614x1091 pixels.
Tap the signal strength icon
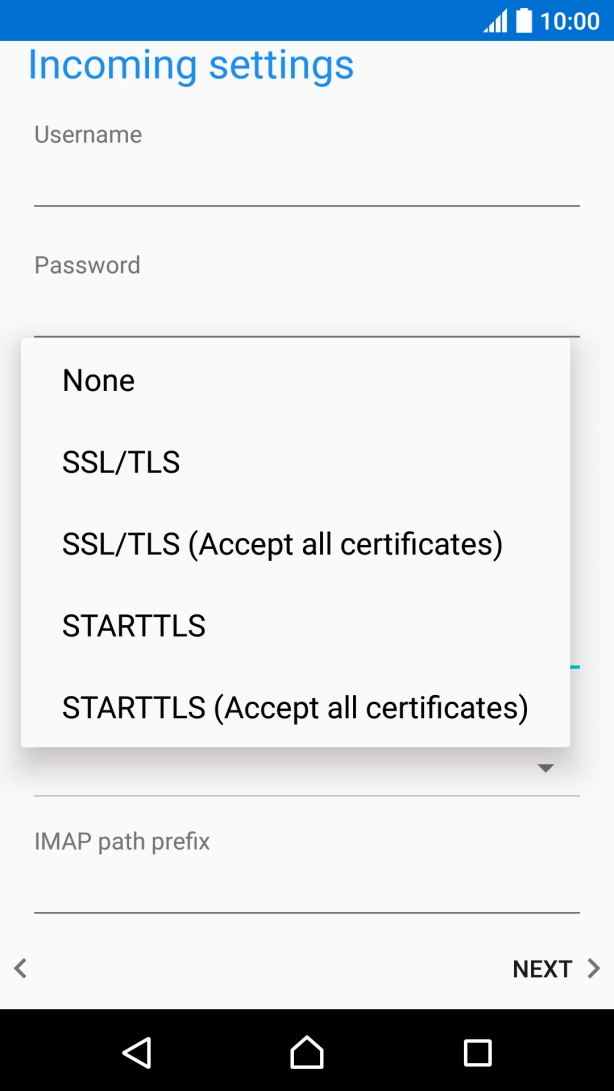[497, 20]
